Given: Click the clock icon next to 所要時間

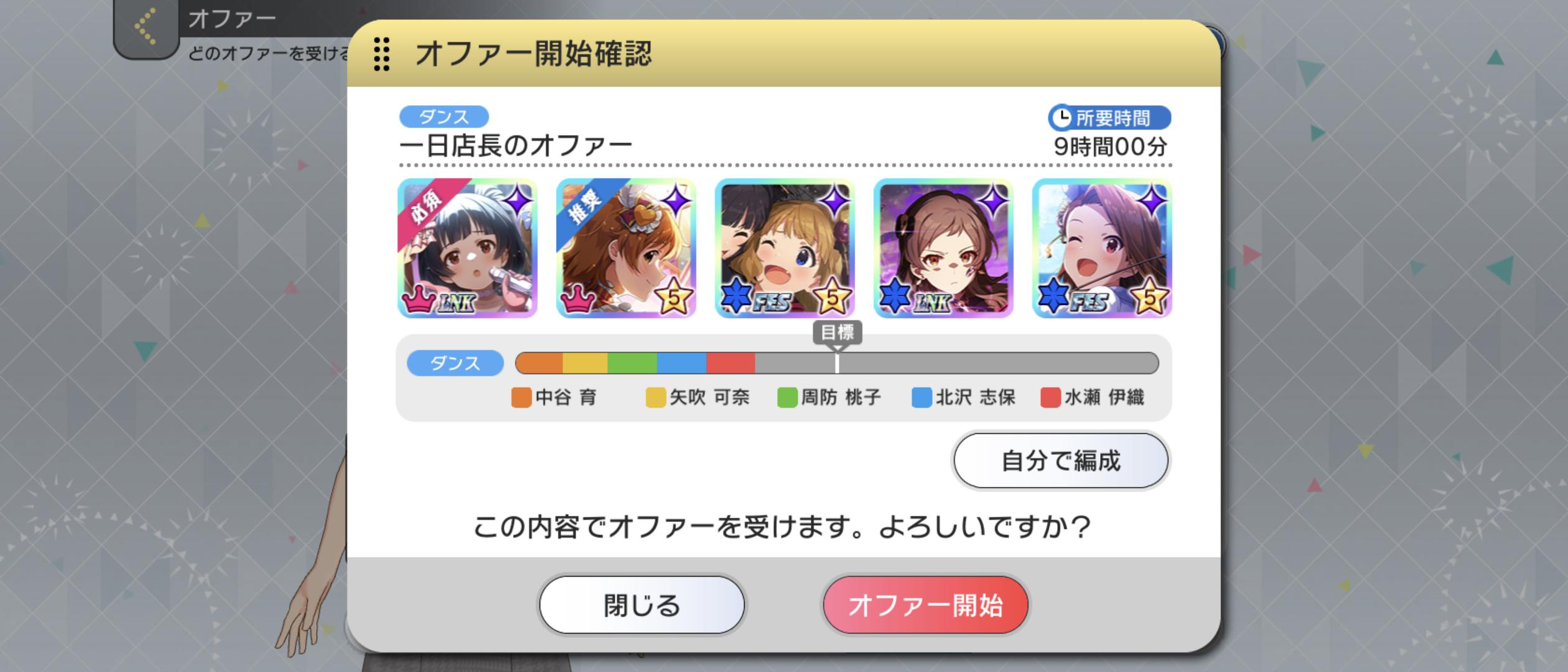Looking at the screenshot, I should (x=1062, y=117).
